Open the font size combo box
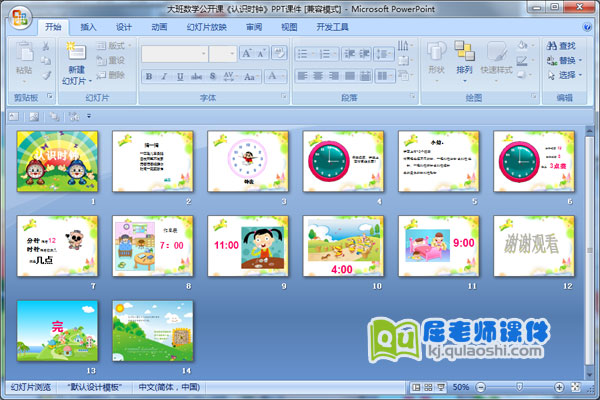 click(x=223, y=54)
